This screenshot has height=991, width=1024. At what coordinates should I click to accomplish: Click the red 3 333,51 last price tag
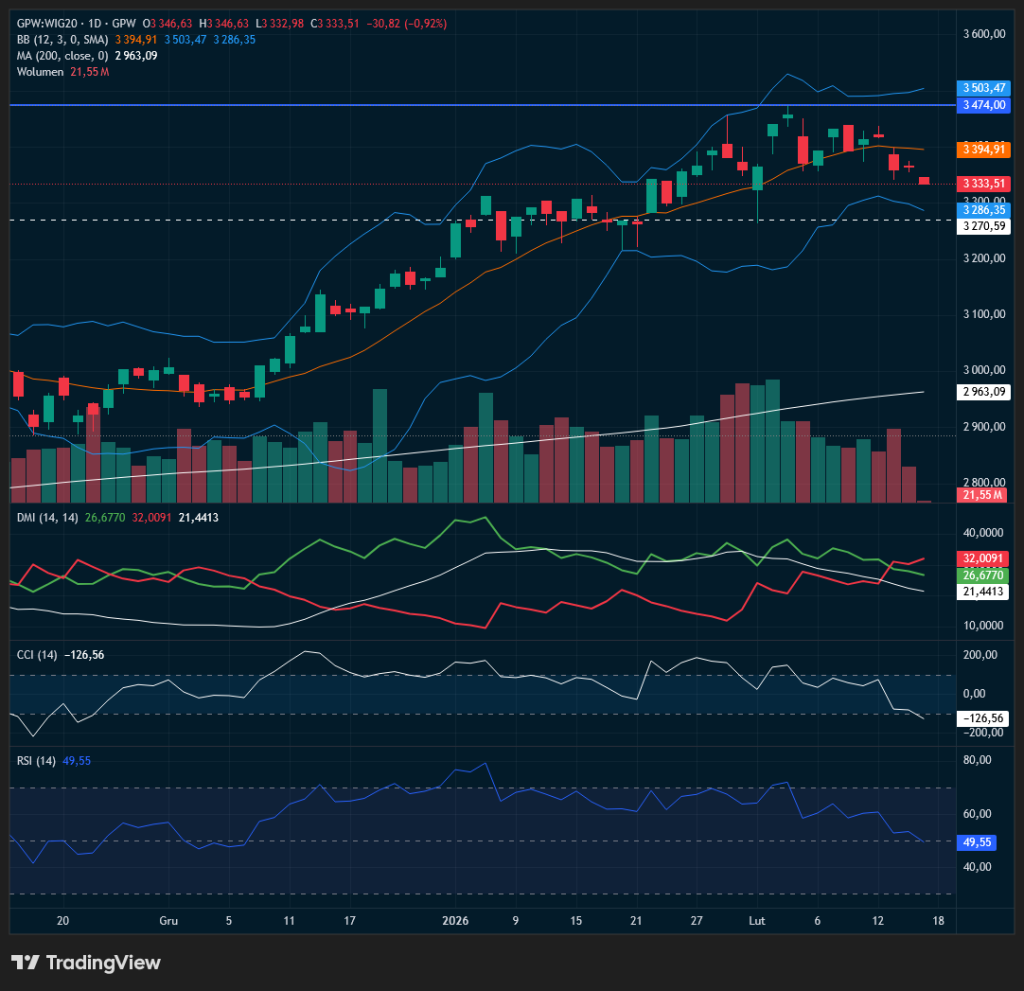point(983,184)
